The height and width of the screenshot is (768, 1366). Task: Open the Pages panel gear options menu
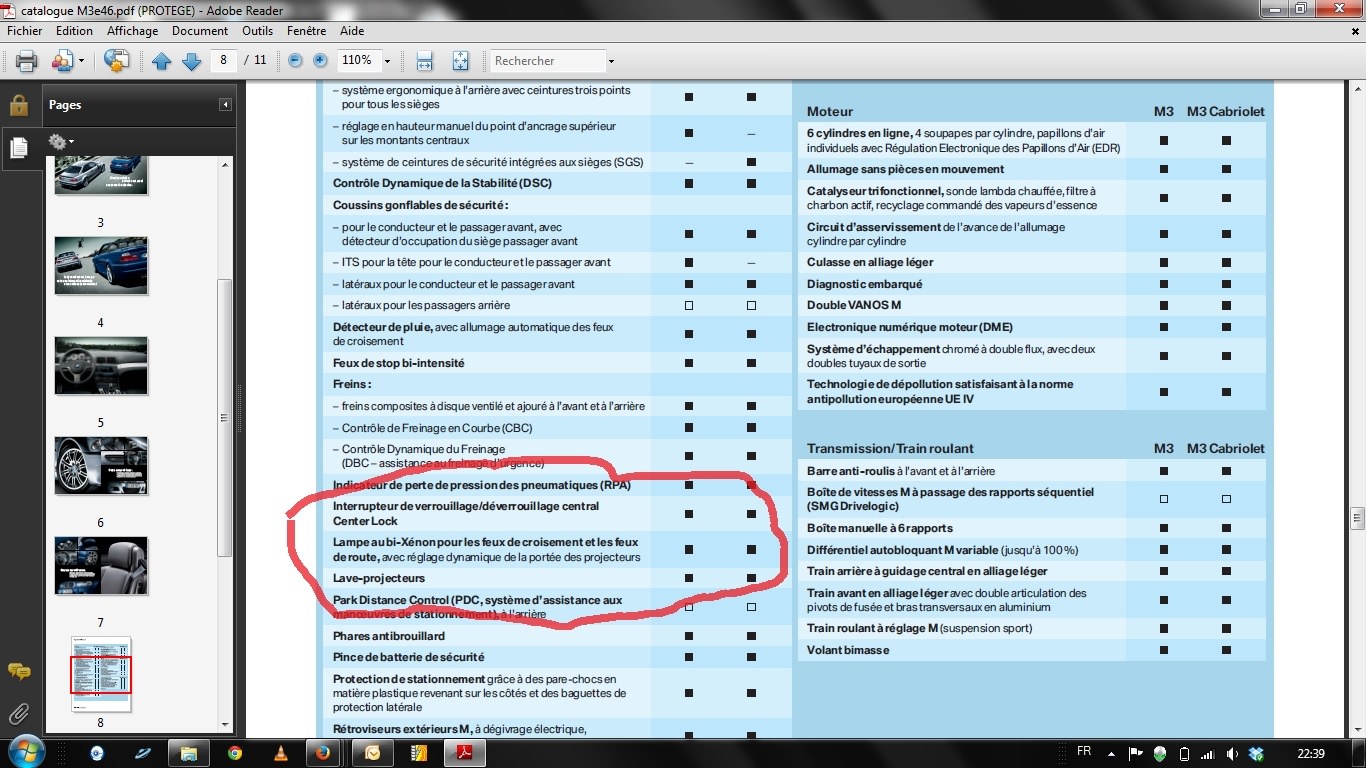pyautogui.click(x=61, y=142)
